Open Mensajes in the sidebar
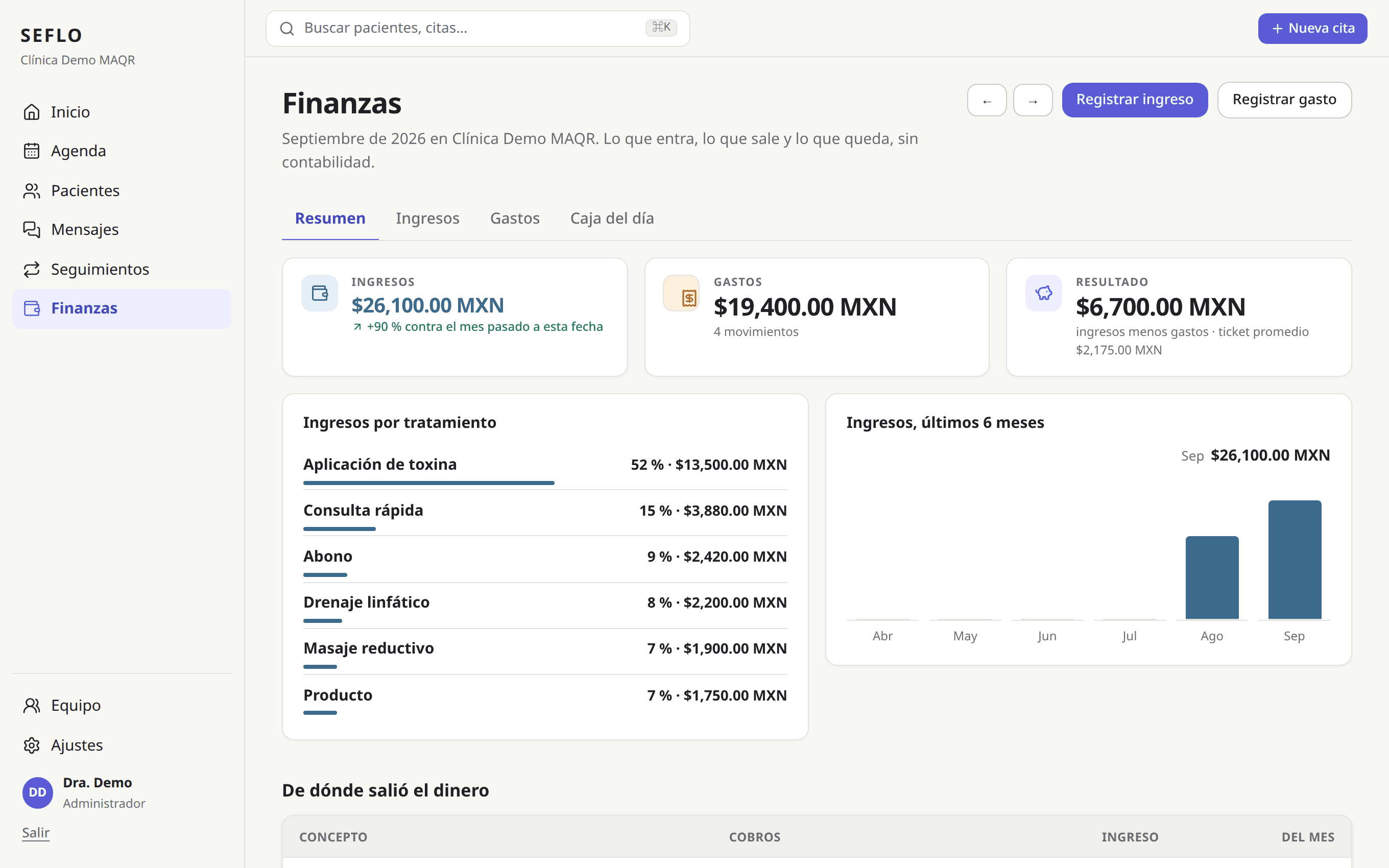Image resolution: width=1389 pixels, height=868 pixels. pyautogui.click(x=122, y=230)
